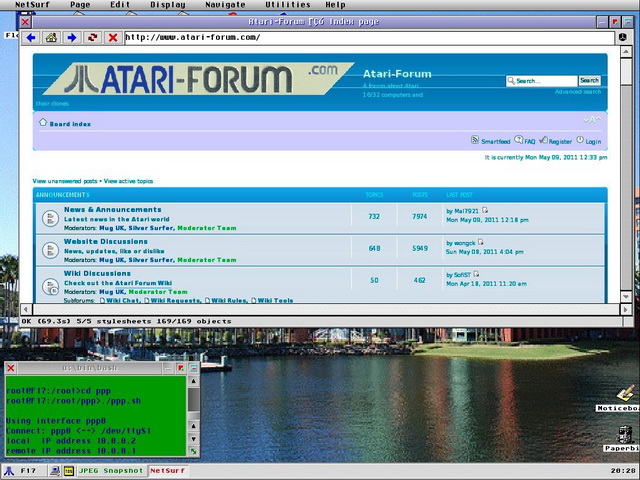Viewport: 640px width, 480px height.
Task: Click the Register icon
Action: (x=543, y=140)
